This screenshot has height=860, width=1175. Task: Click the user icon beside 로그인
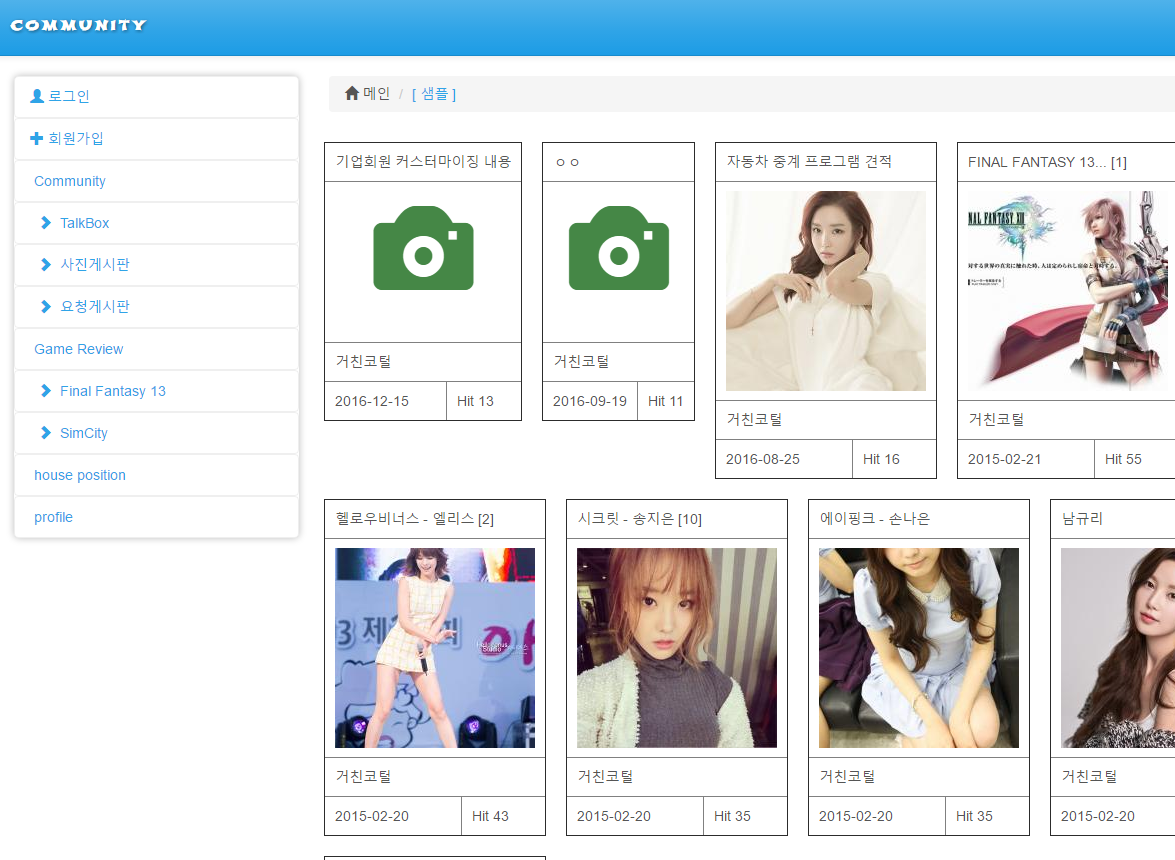[x=38, y=96]
